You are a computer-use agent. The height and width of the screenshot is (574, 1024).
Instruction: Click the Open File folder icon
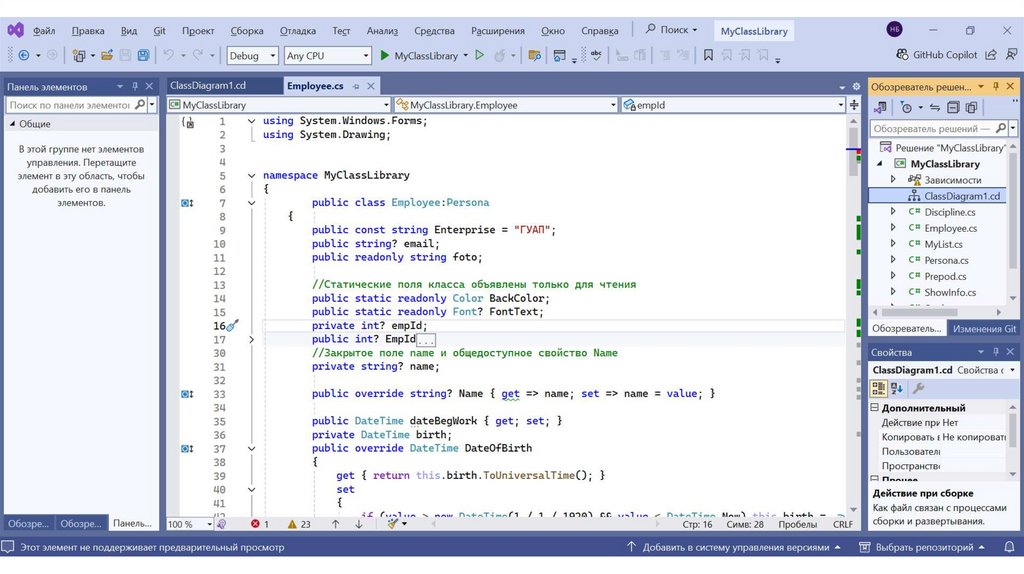click(105, 56)
